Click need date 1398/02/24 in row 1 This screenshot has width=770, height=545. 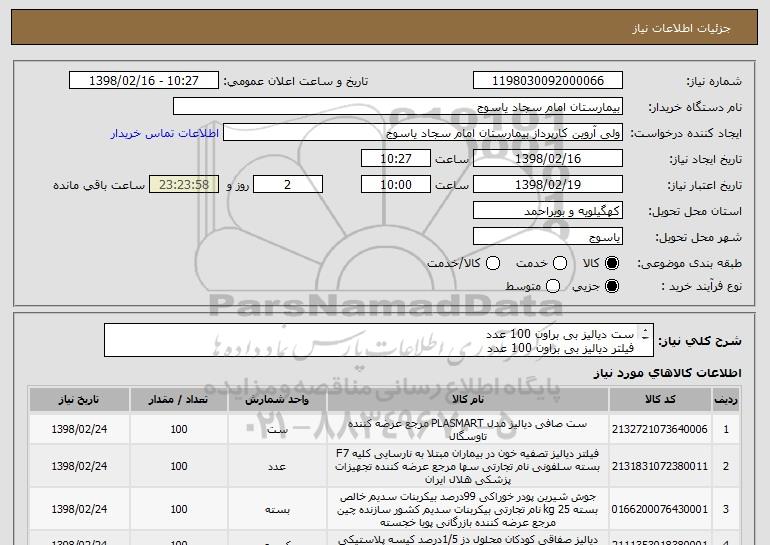tap(79, 429)
